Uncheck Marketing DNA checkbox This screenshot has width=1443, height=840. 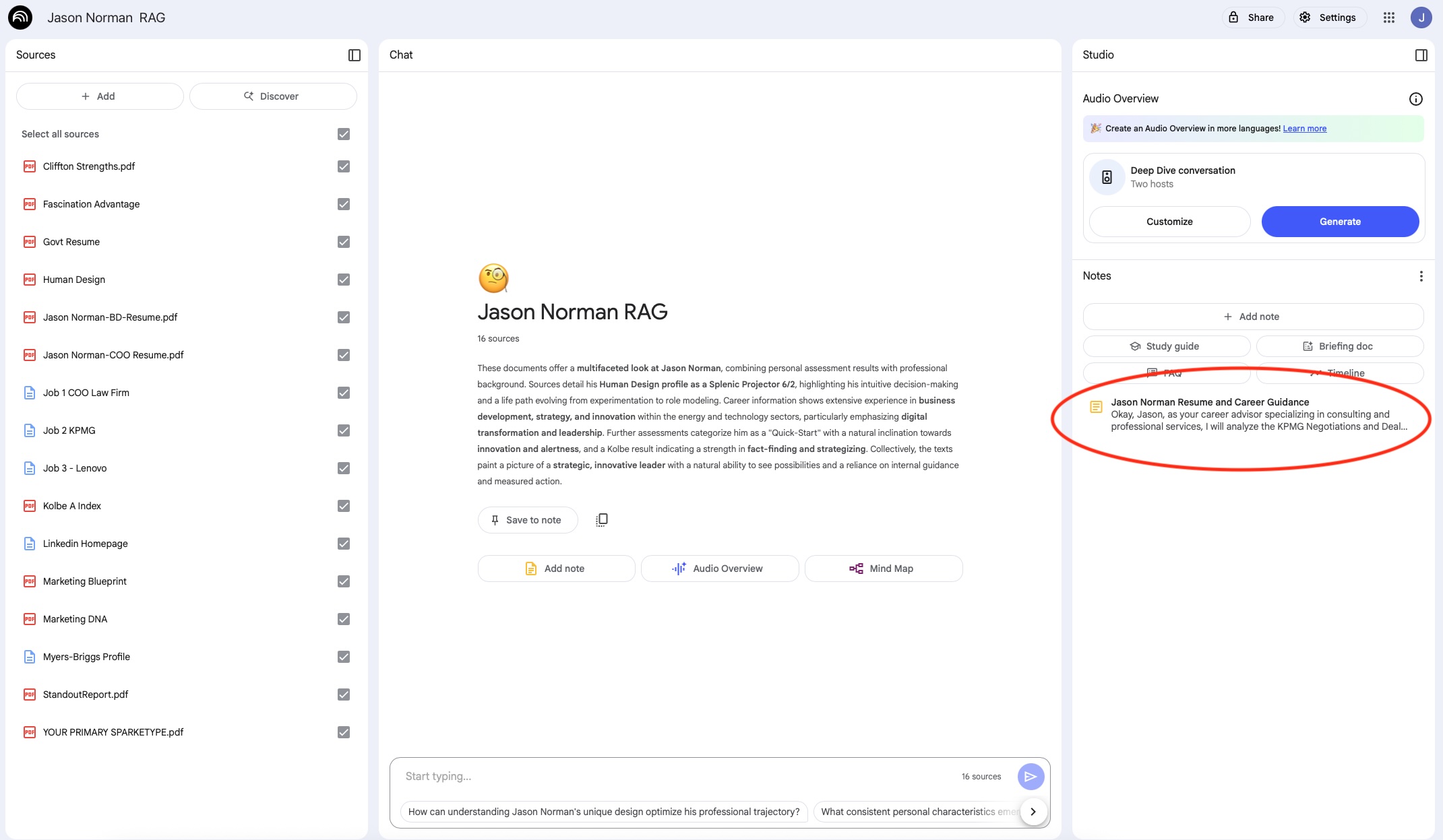click(344, 619)
